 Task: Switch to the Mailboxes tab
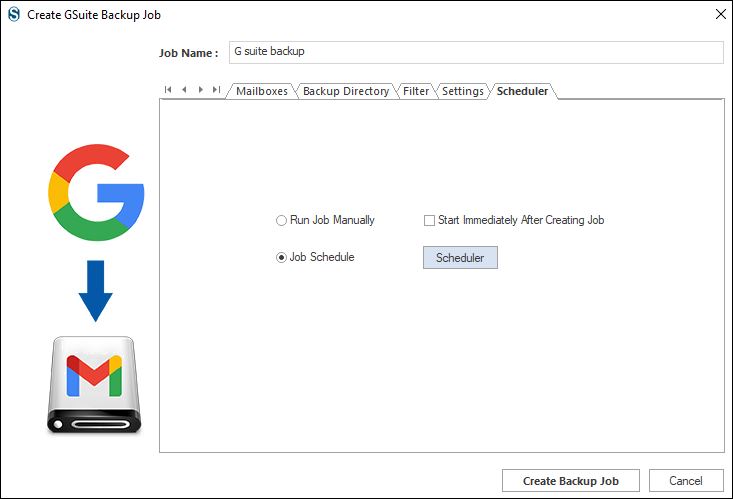click(x=261, y=91)
